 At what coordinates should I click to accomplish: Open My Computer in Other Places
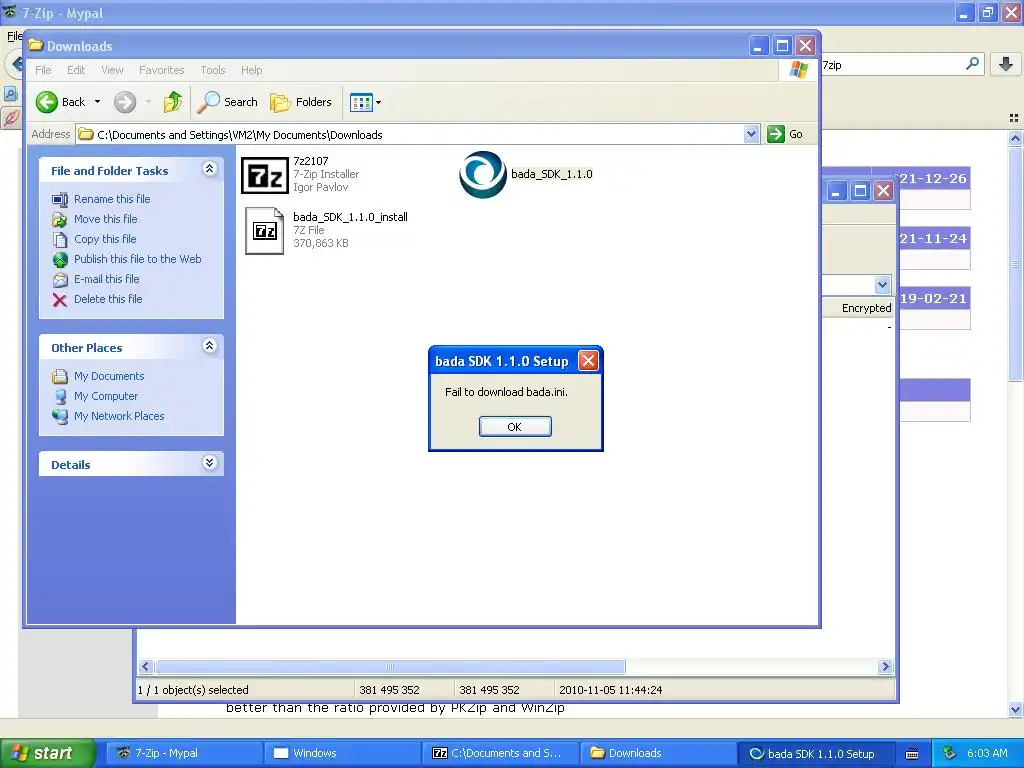(106, 396)
